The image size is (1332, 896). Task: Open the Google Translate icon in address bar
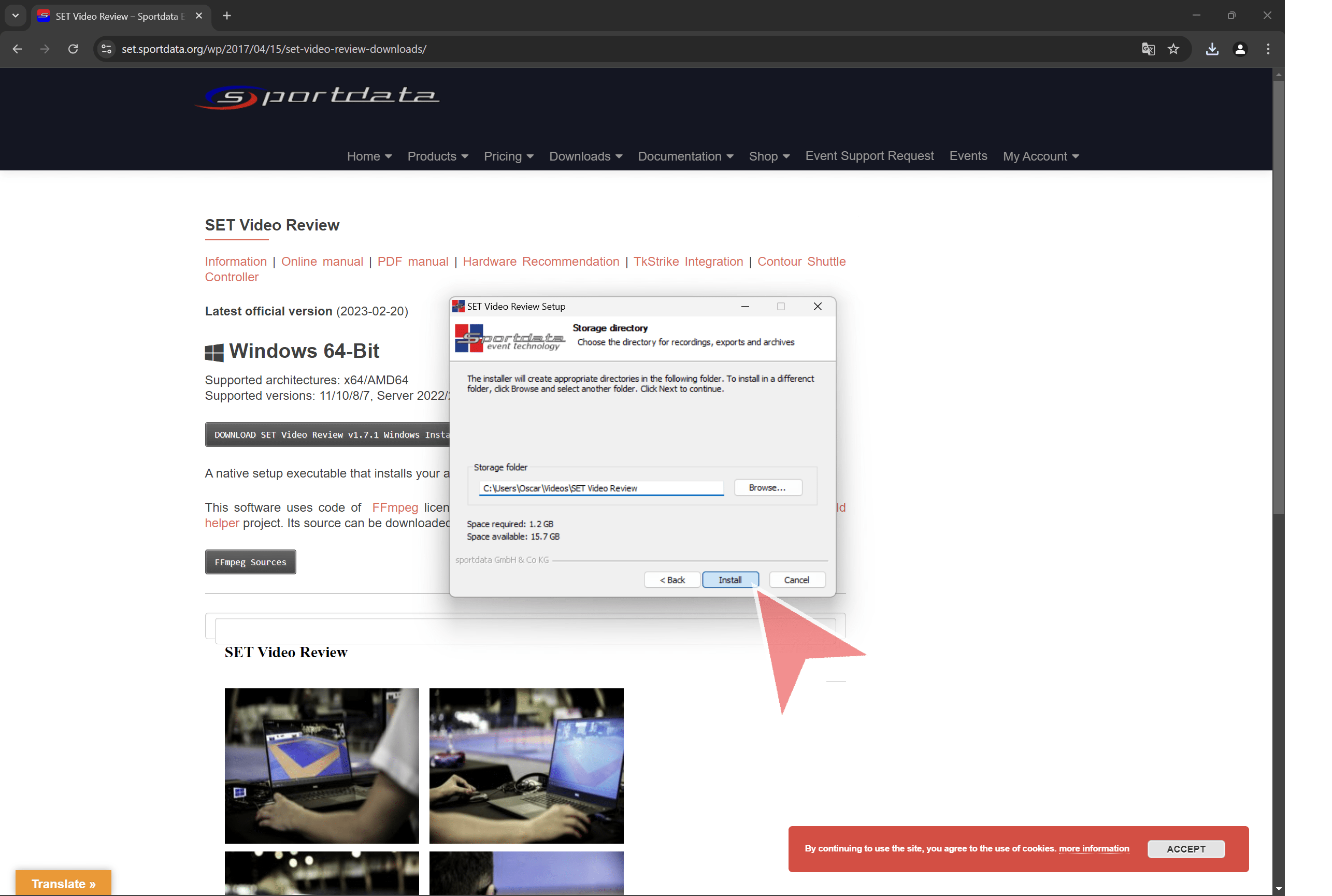coord(1148,49)
